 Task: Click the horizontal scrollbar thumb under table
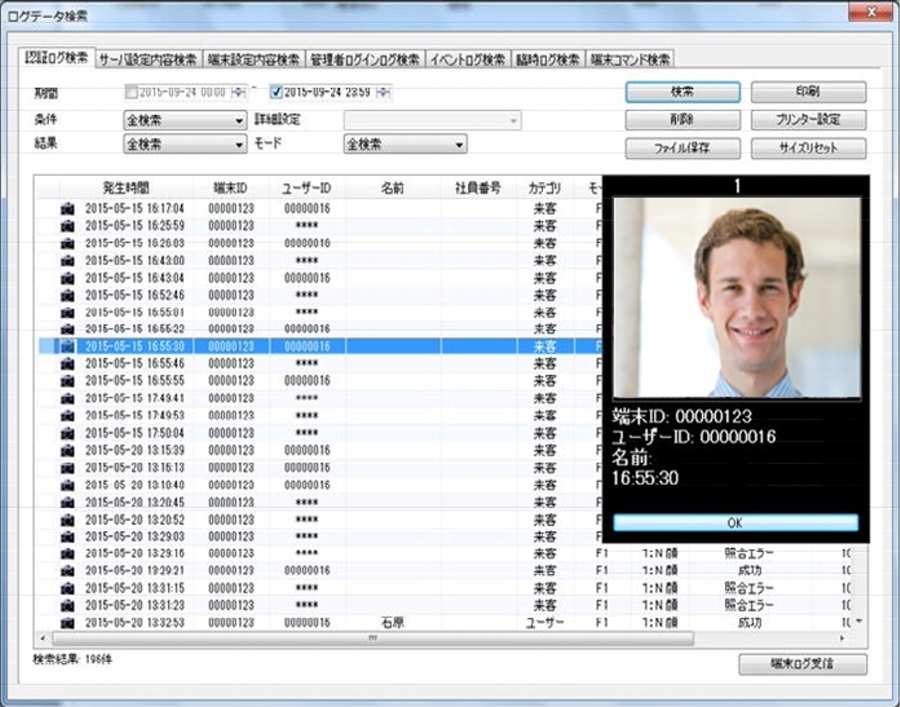[373, 638]
